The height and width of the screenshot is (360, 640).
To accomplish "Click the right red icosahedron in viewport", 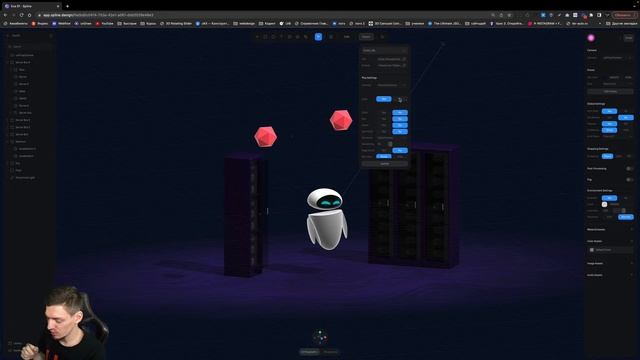I will [341, 120].
